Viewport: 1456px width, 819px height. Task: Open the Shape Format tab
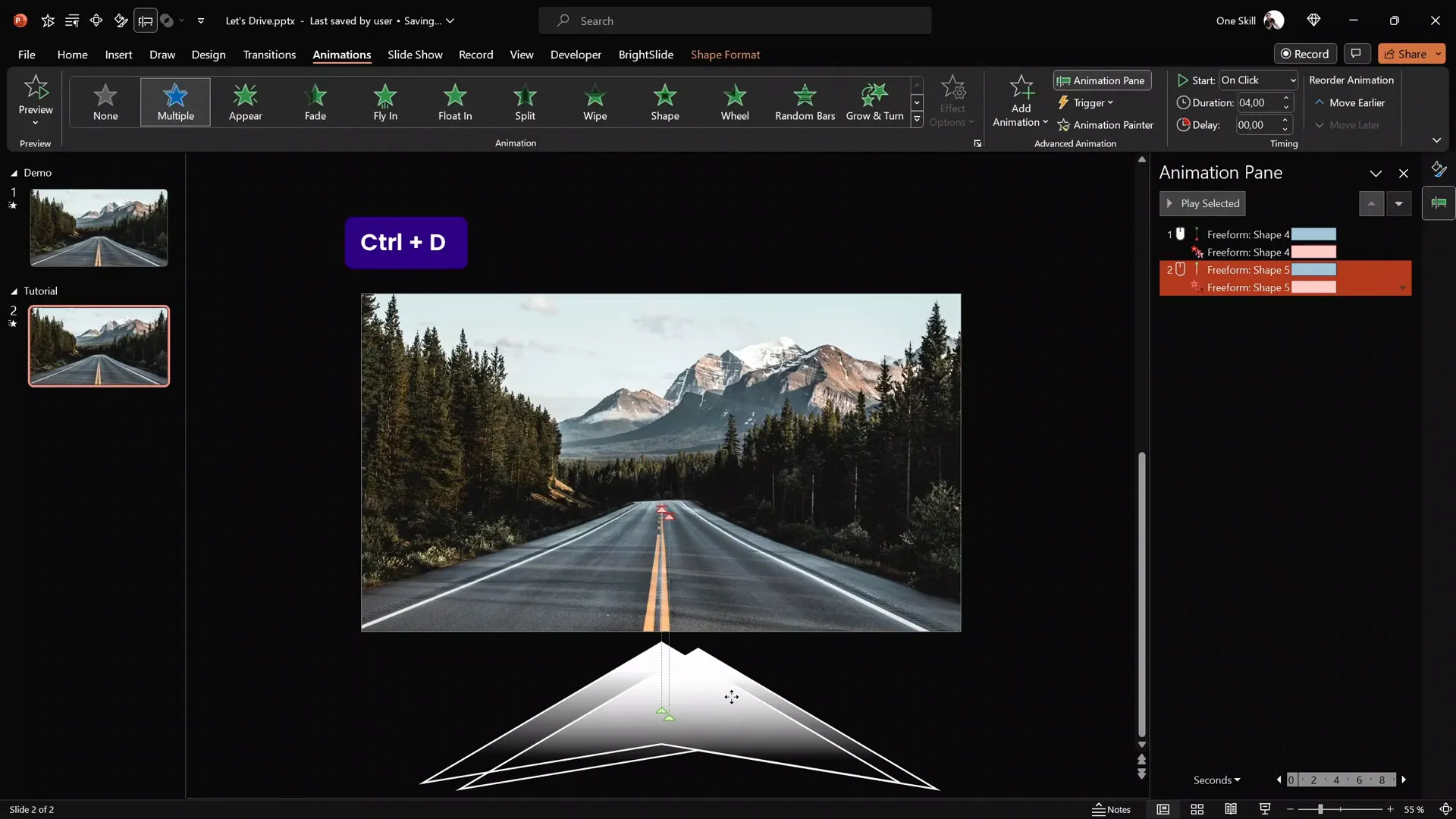[725, 55]
